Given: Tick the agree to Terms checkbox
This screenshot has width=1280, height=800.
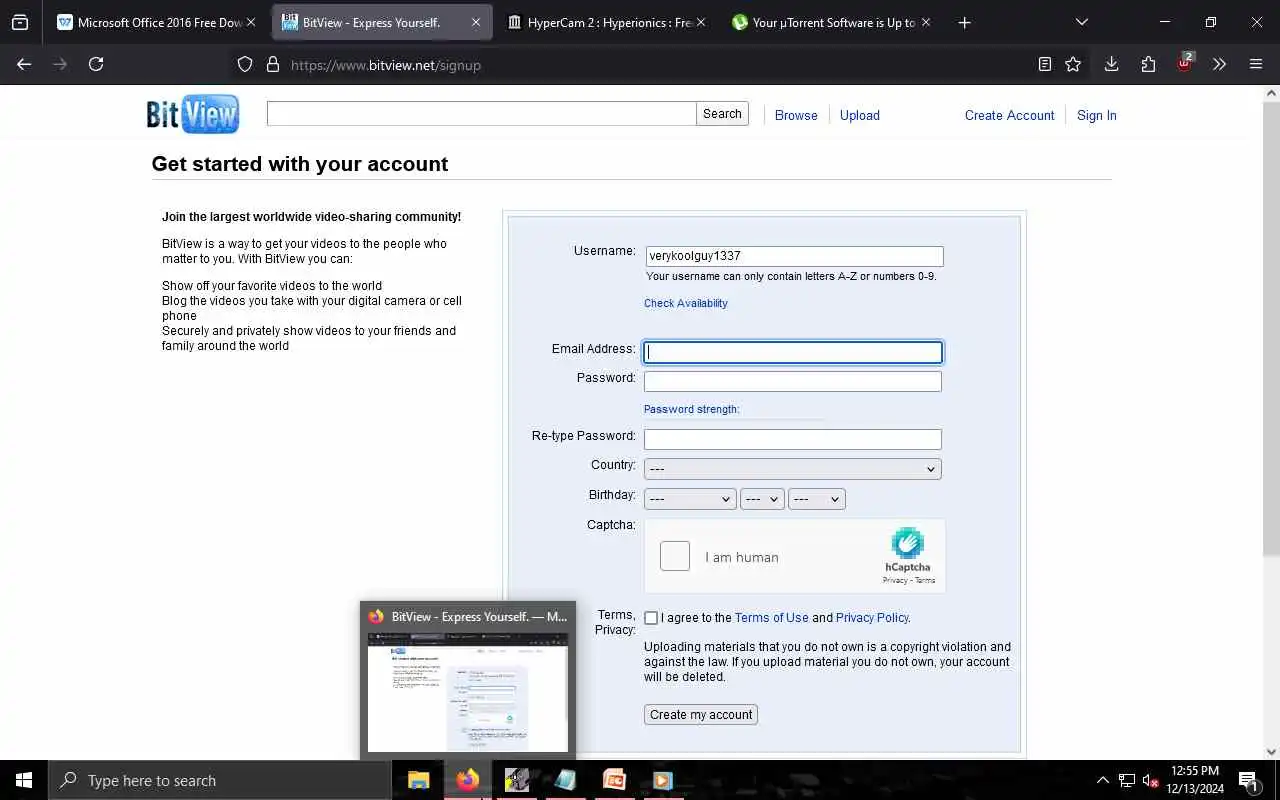Looking at the screenshot, I should click(x=651, y=618).
